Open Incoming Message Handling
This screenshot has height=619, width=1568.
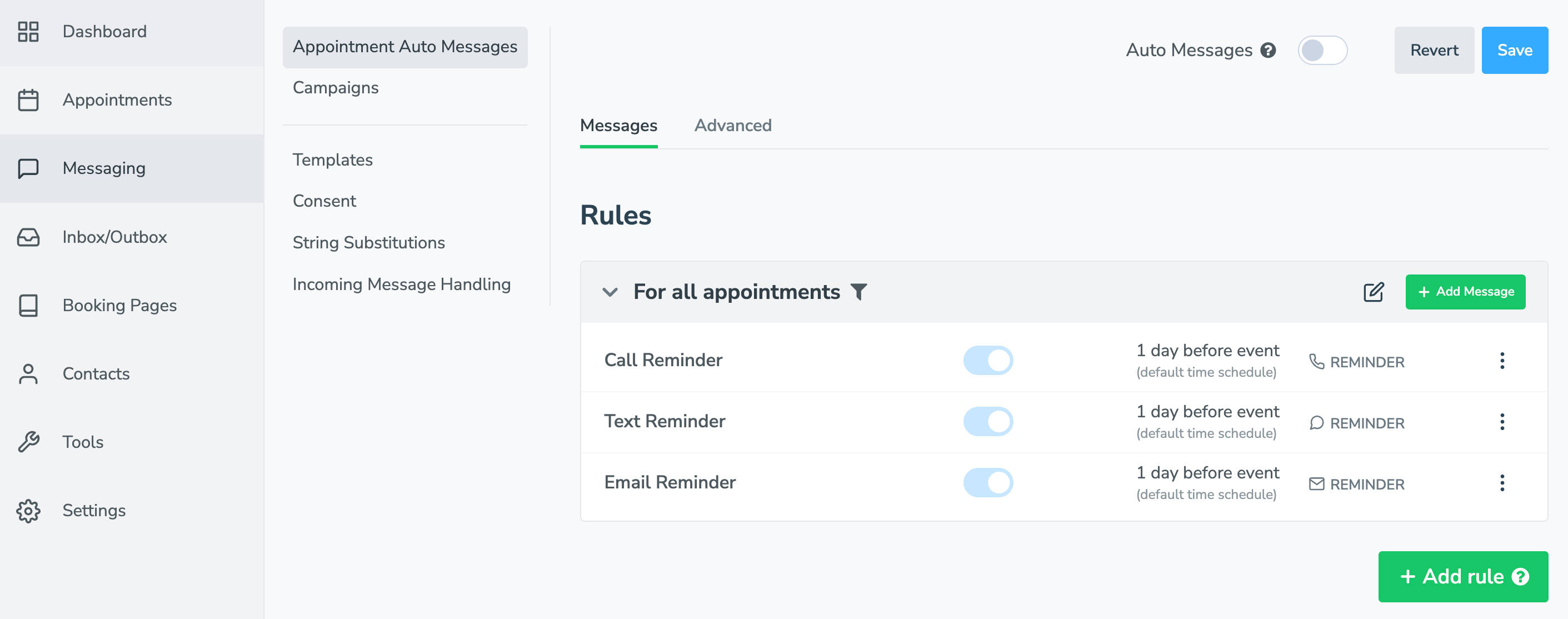click(x=402, y=283)
